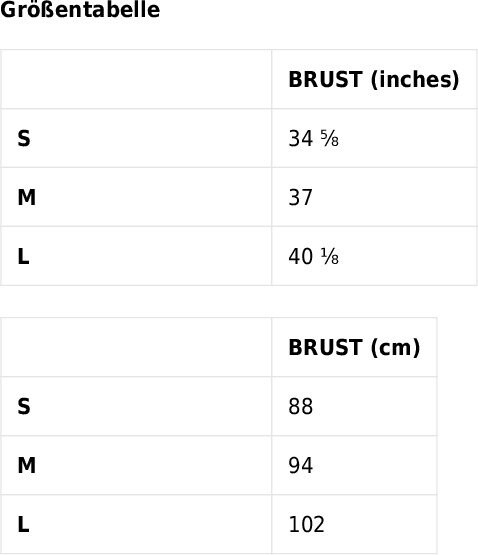Select the fraction ⅛ next to 40
The image size is (478, 555).
pos(330,257)
